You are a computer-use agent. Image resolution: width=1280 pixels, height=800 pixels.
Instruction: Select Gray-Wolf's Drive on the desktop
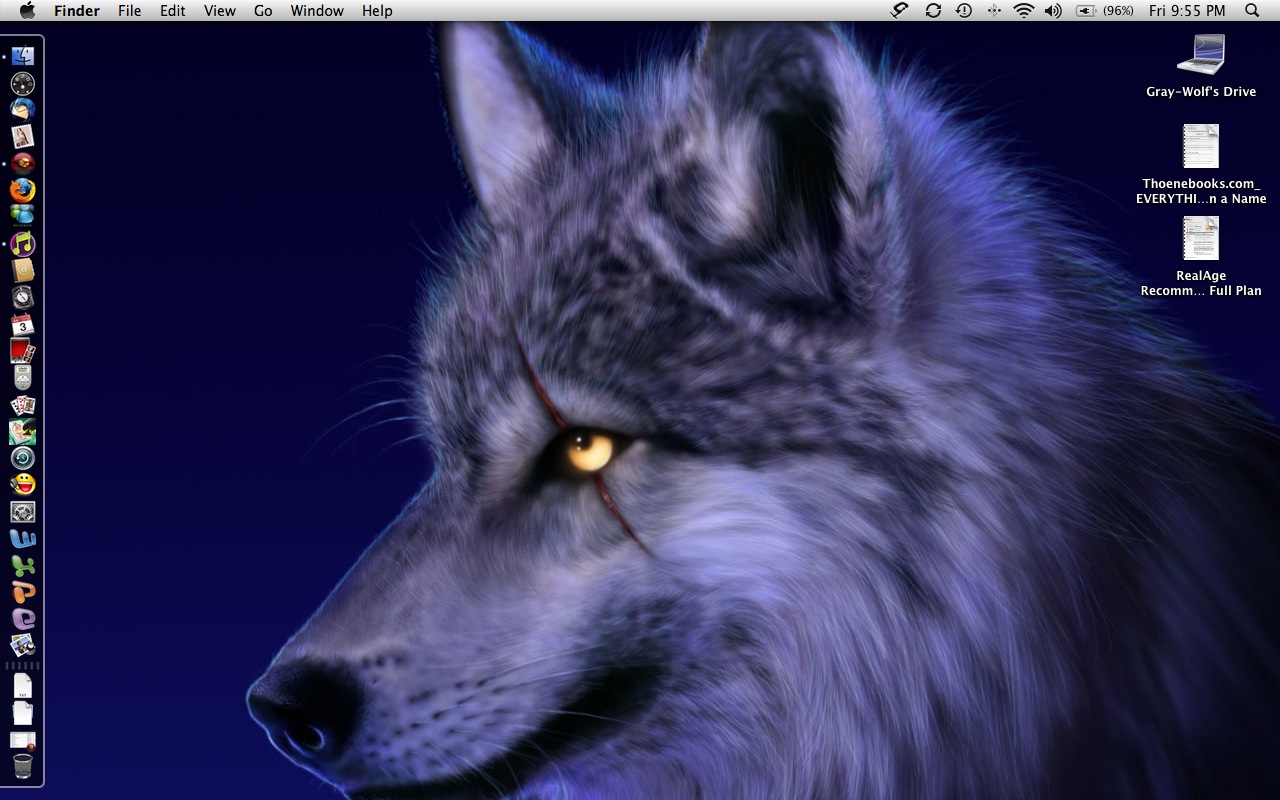1201,66
